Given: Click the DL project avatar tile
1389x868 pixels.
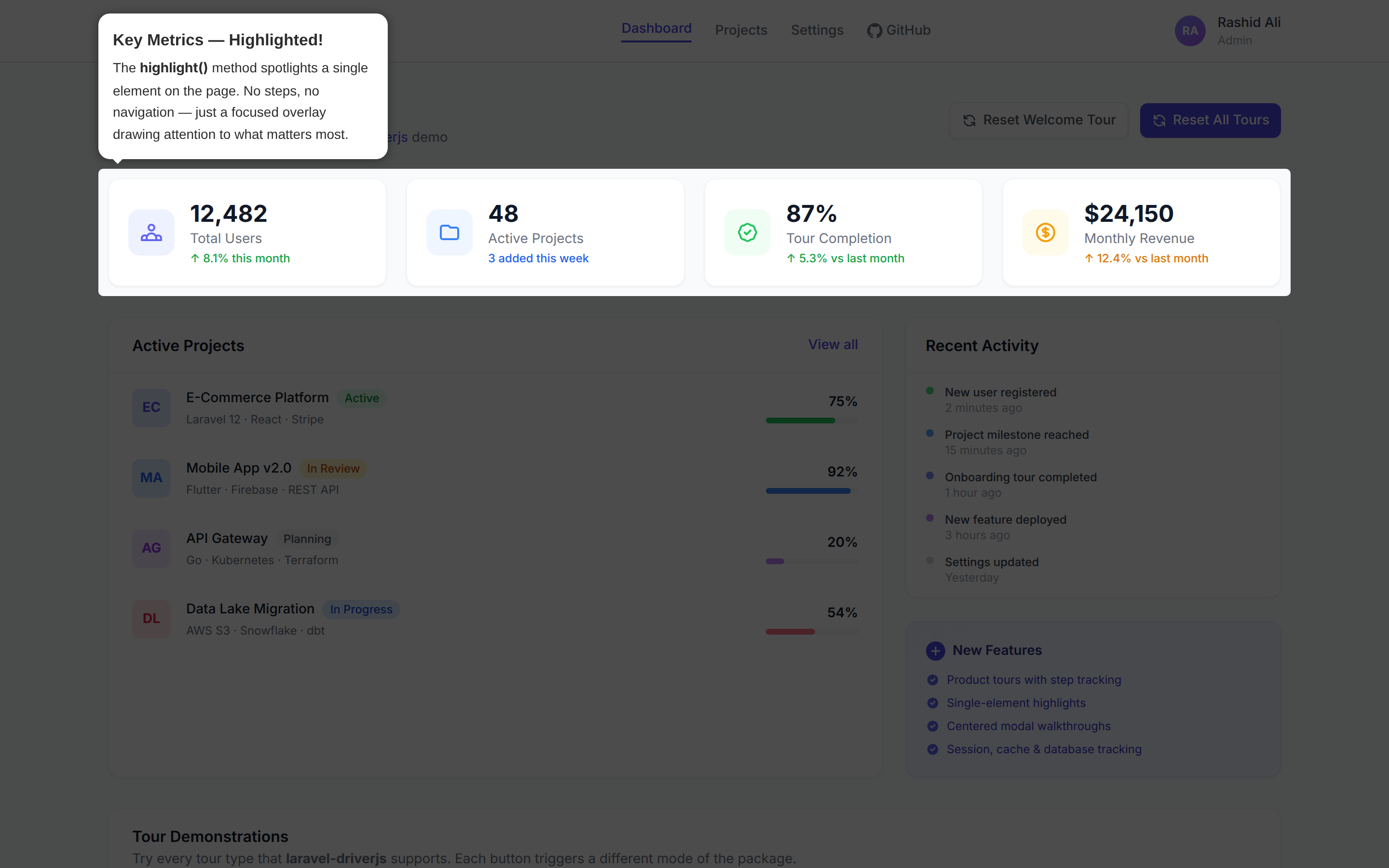Looking at the screenshot, I should coord(151,619).
